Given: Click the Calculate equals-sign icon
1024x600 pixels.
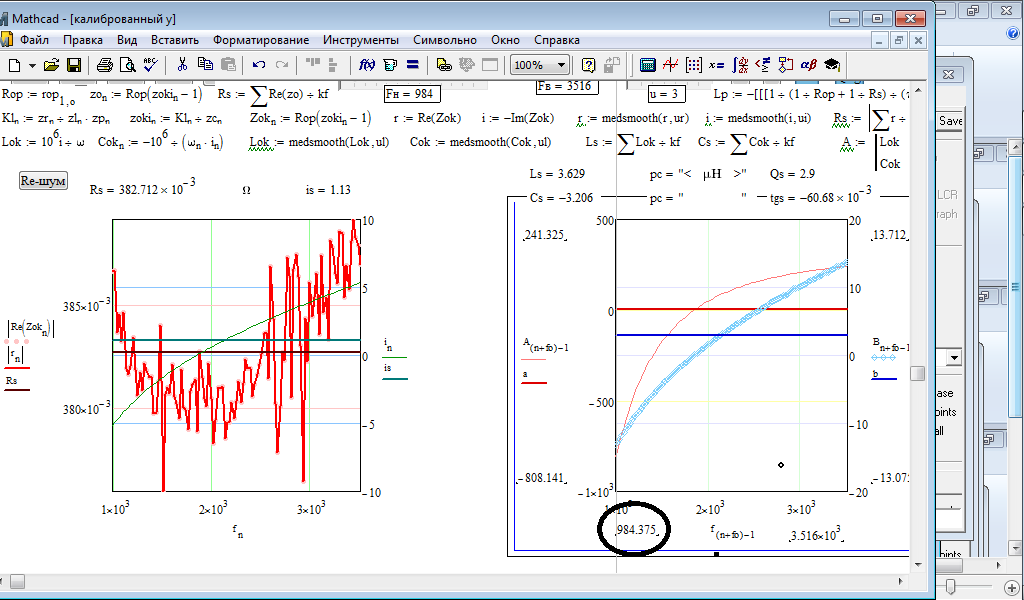Looking at the screenshot, I should (413, 65).
